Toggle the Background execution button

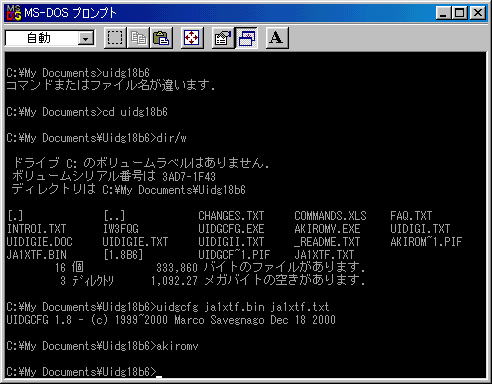[x=246, y=38]
